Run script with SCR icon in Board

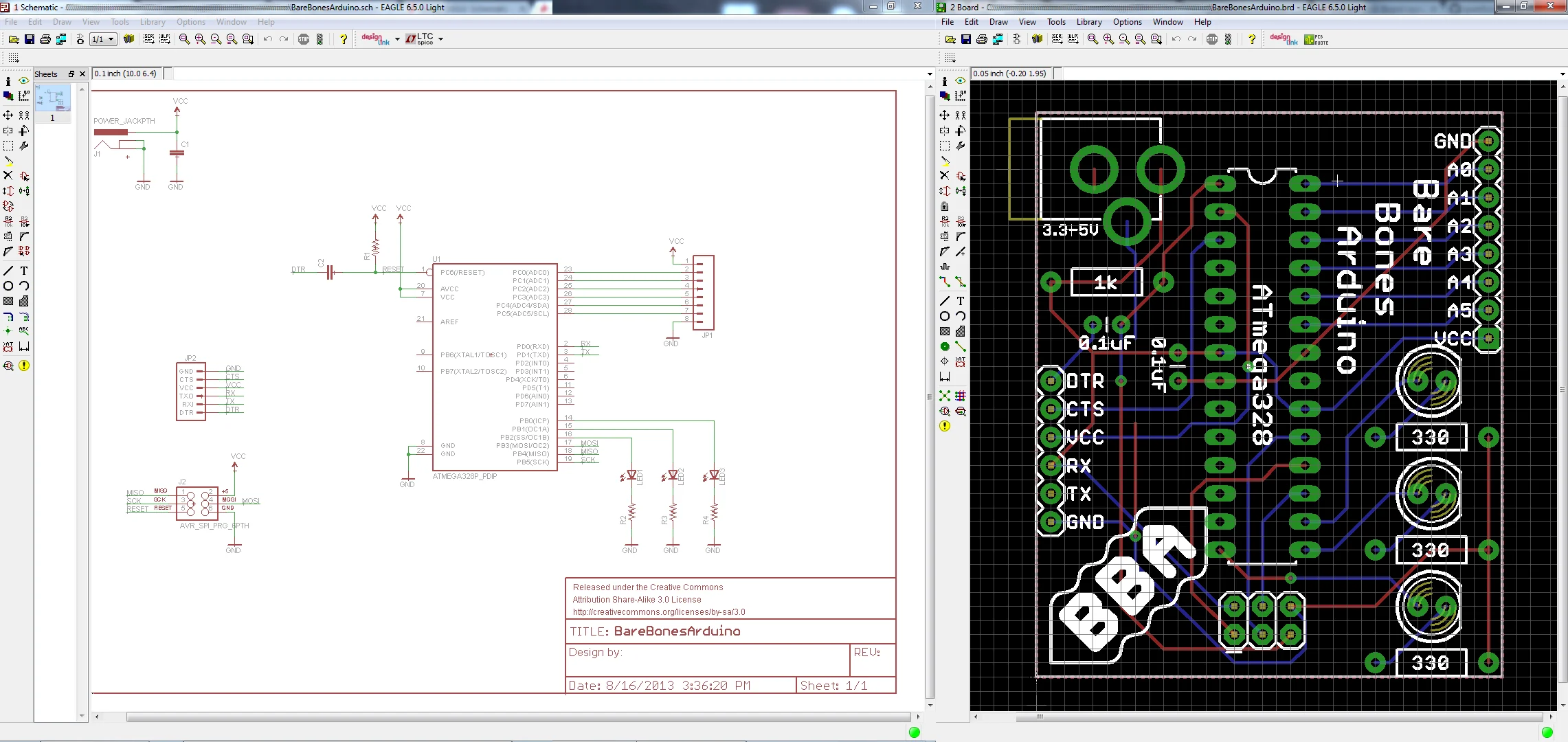1057,39
